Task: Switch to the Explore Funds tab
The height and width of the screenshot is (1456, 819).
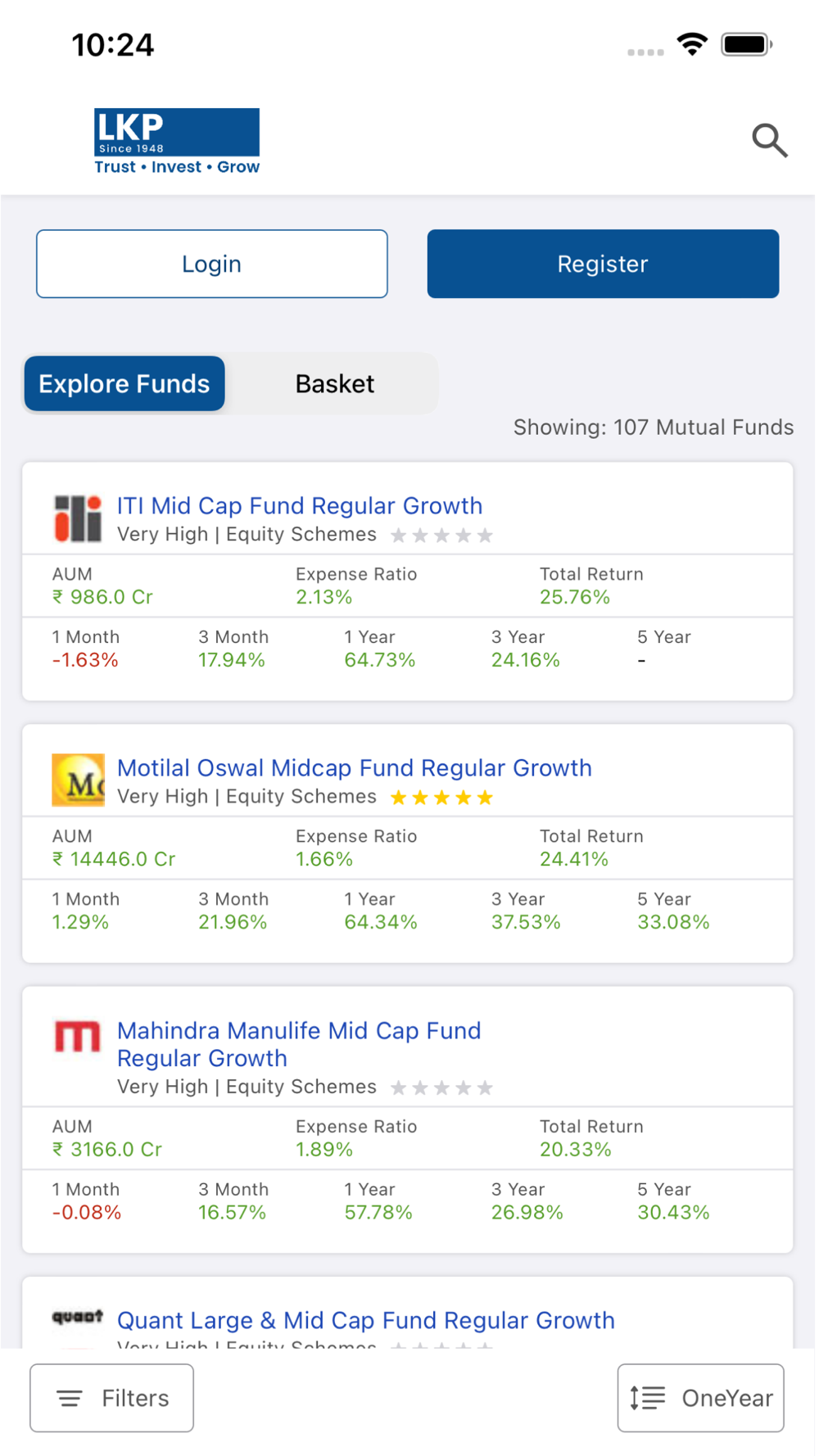Action: (124, 383)
